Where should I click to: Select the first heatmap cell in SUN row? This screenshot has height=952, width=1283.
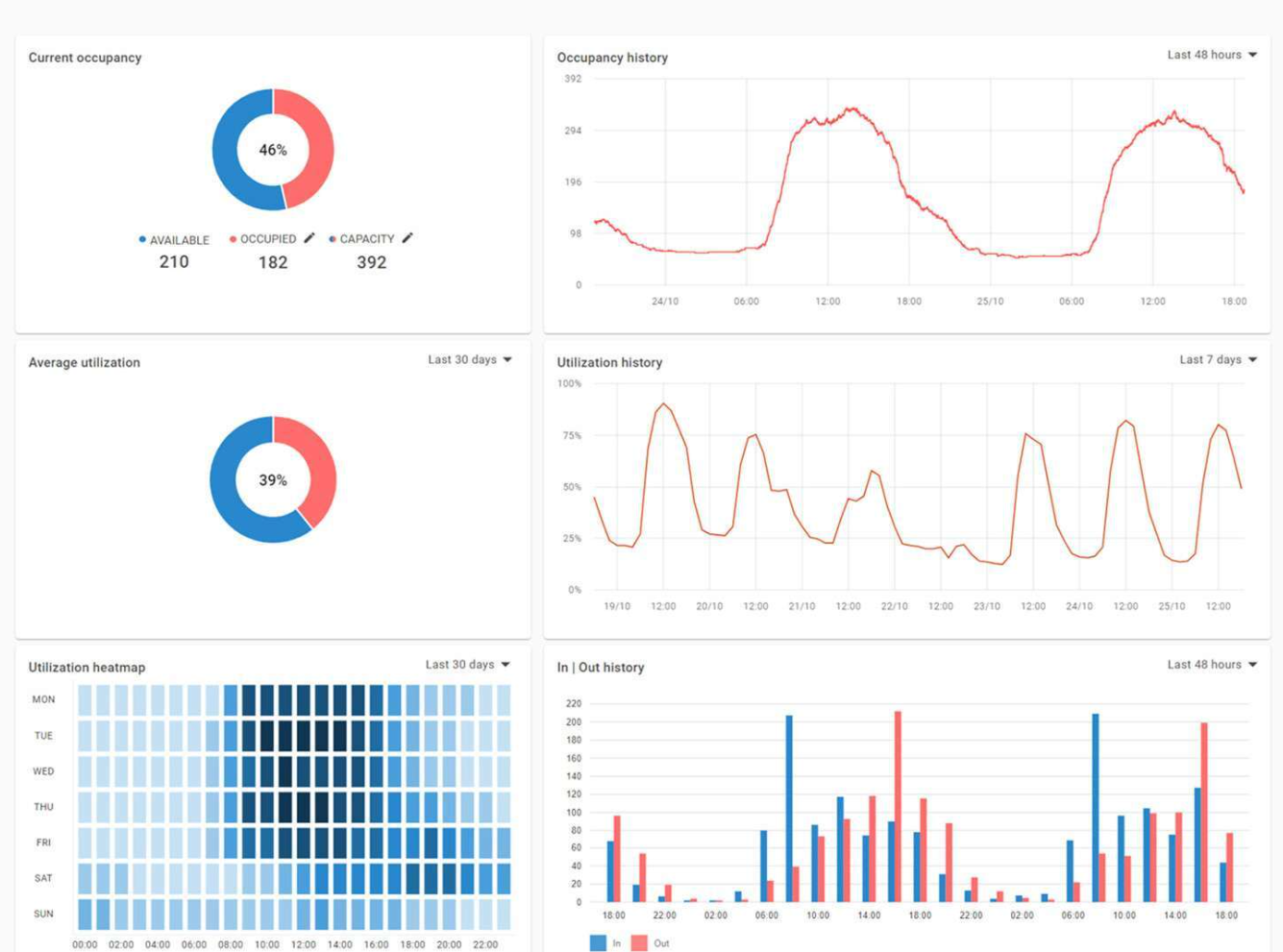click(85, 915)
